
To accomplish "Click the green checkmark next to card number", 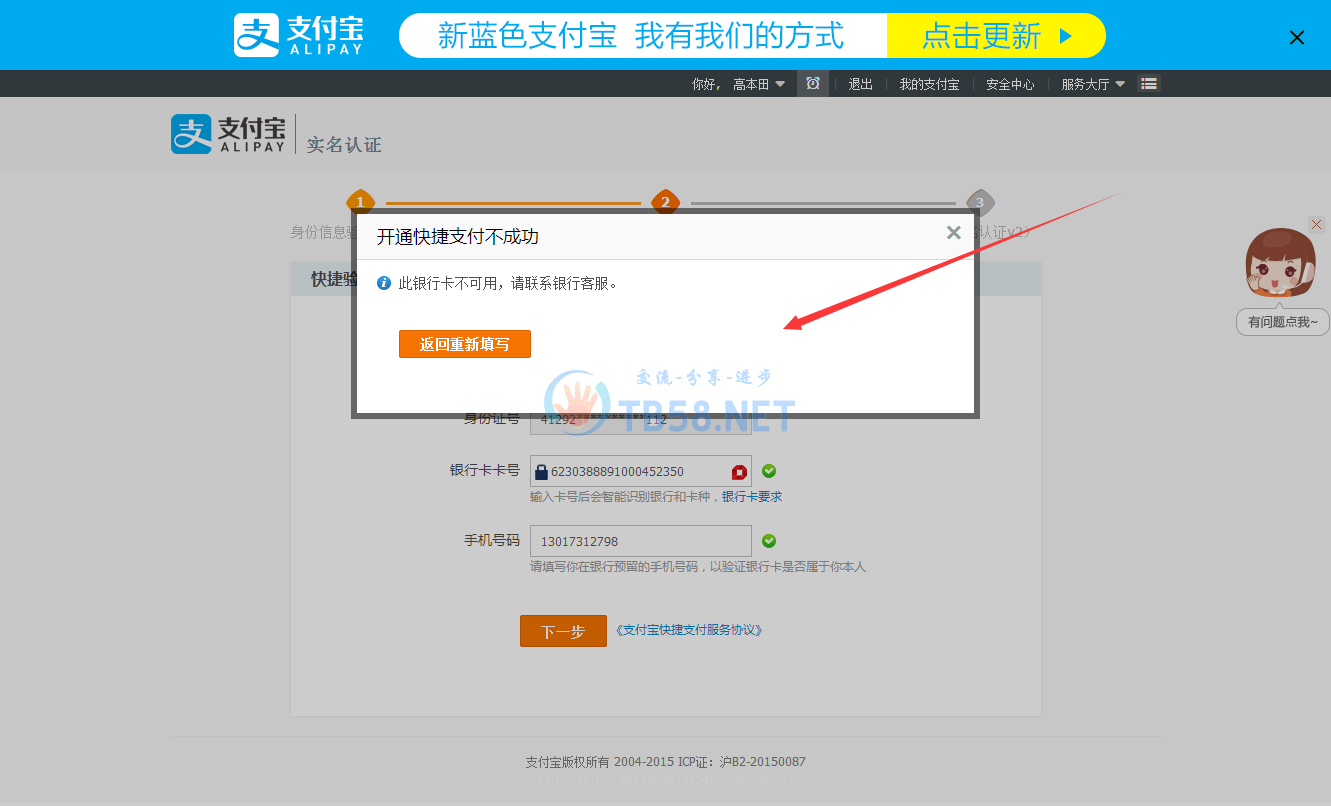I will tap(769, 471).
